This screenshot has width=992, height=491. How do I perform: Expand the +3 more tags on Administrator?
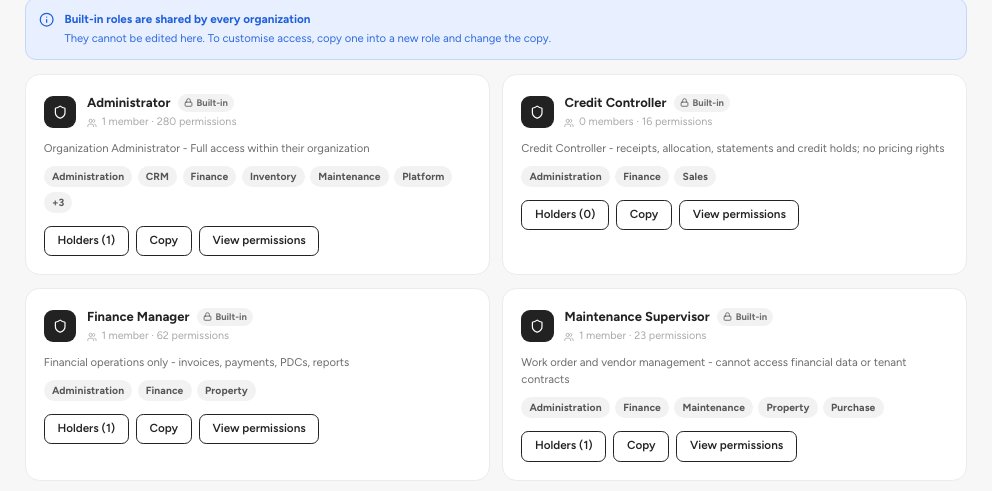[58, 202]
